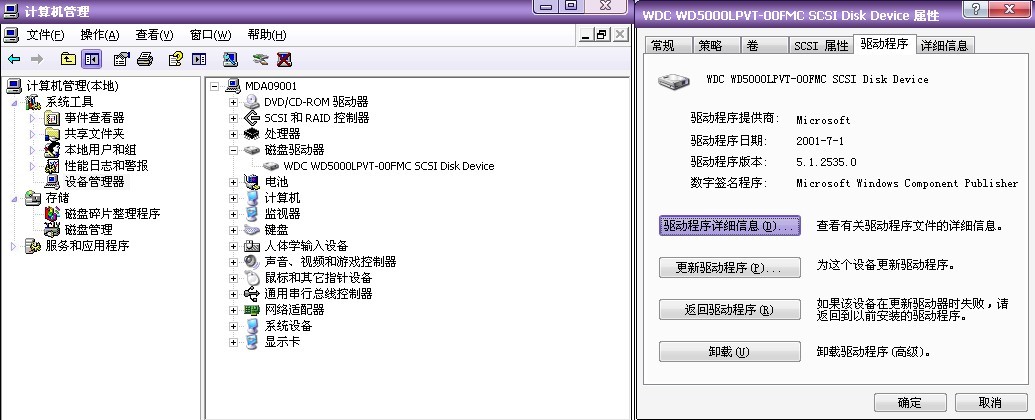Open the 查看(V) menu
The width and height of the screenshot is (1035, 420).
[154, 35]
